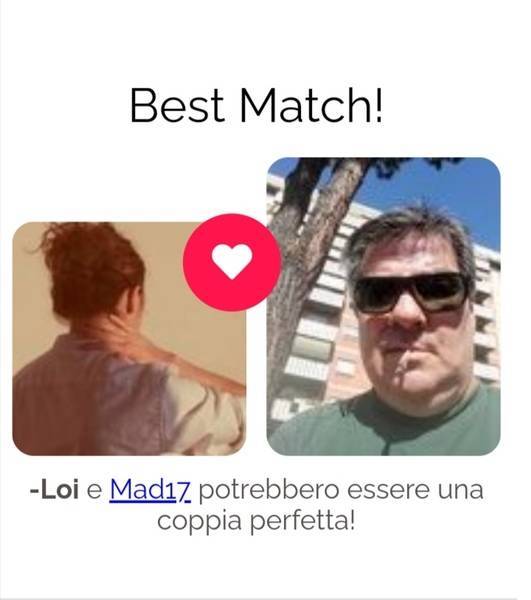This screenshot has height=600, width=531.
Task: Click the letter "e" between the usernames
Action: (x=94, y=491)
